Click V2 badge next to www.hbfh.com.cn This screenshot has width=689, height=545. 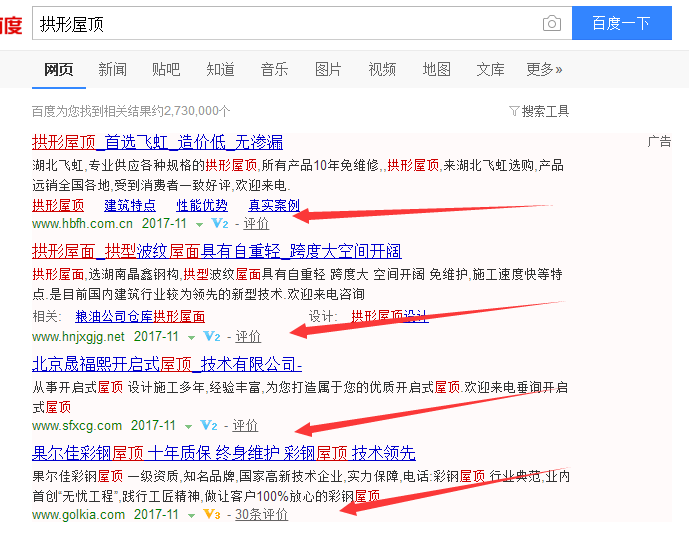point(221,224)
